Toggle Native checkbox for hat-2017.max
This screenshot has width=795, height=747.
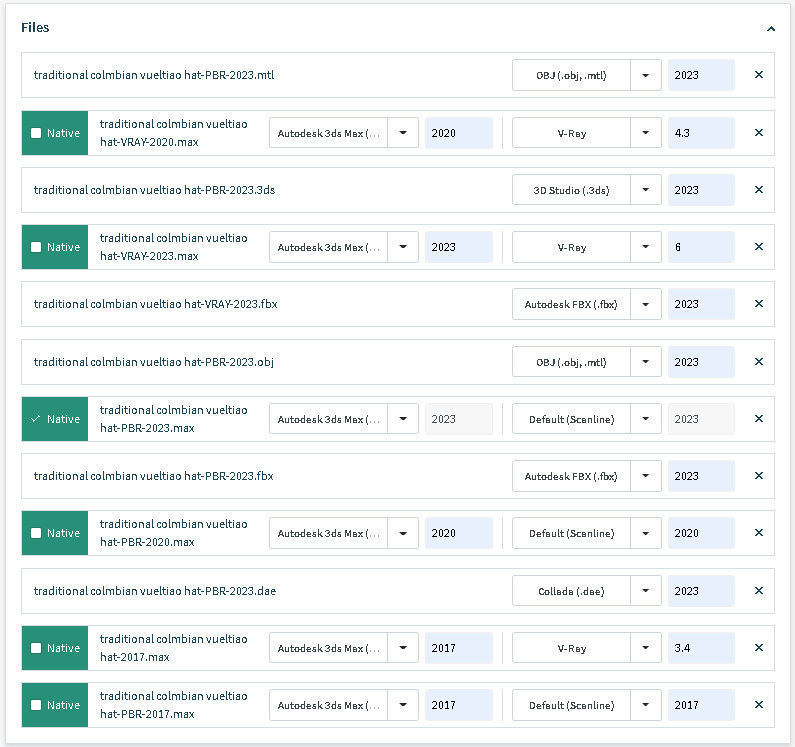point(37,648)
